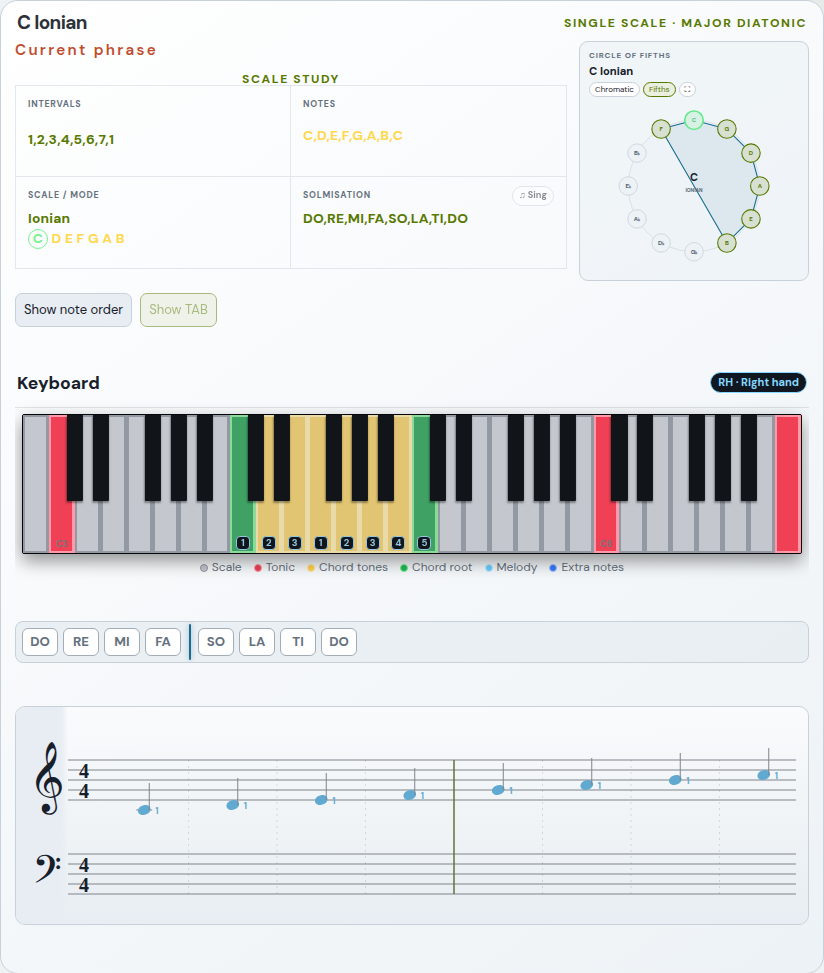824x973 pixels.
Task: Switch circle view to Fifths
Action: [x=659, y=89]
